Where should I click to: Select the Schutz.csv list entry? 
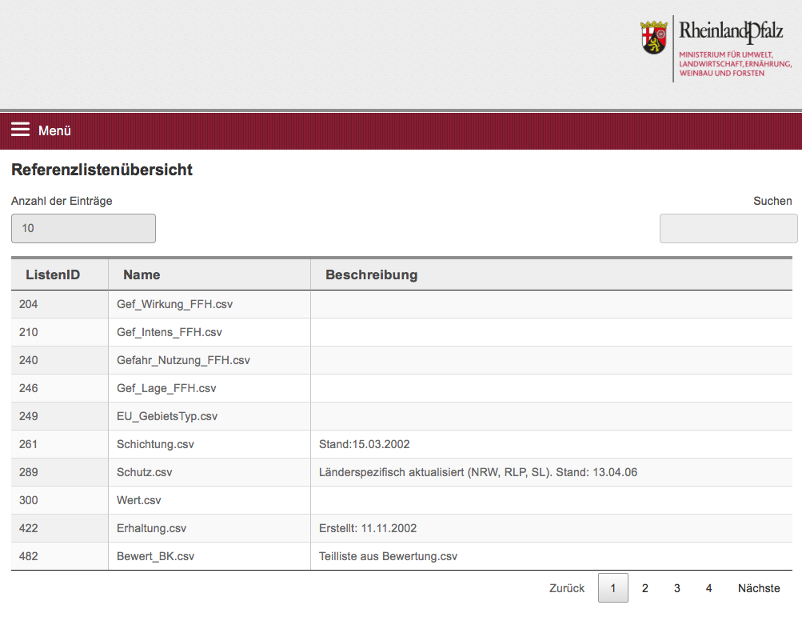[x=144, y=472]
